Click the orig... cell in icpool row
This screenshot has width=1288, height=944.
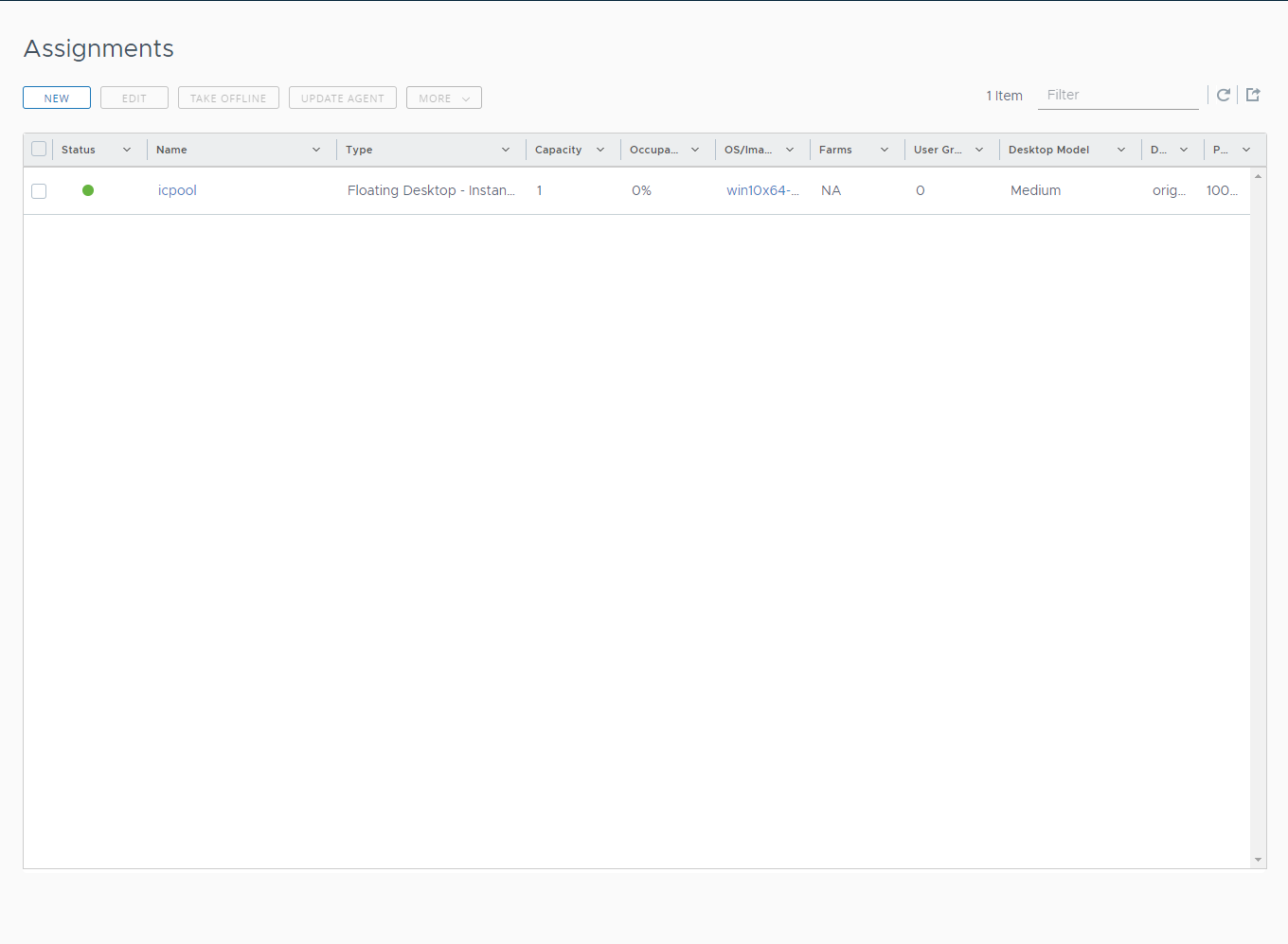point(1169,190)
